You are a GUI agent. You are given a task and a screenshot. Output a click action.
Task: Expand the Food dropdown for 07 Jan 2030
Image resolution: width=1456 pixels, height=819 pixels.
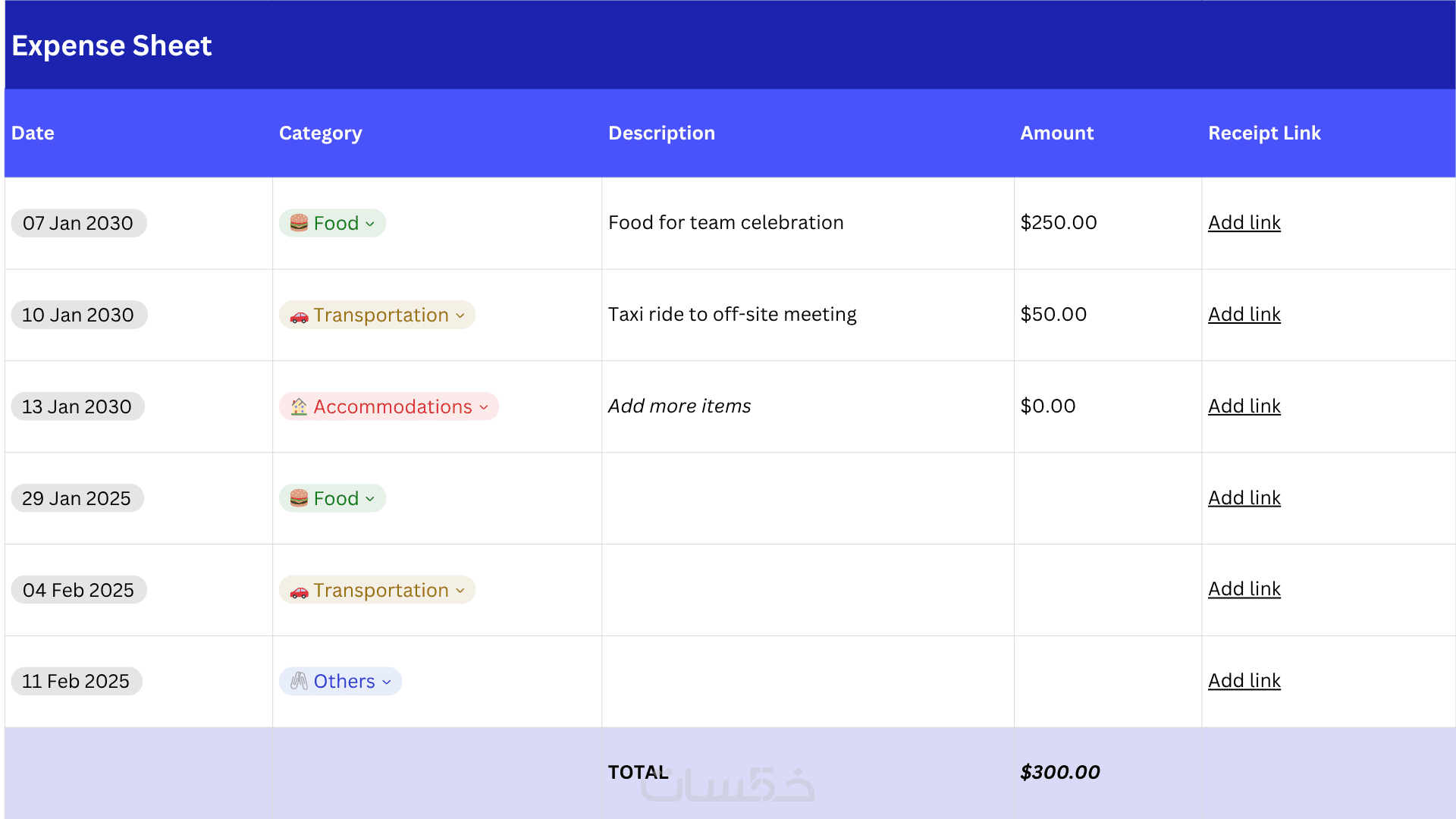tap(370, 224)
